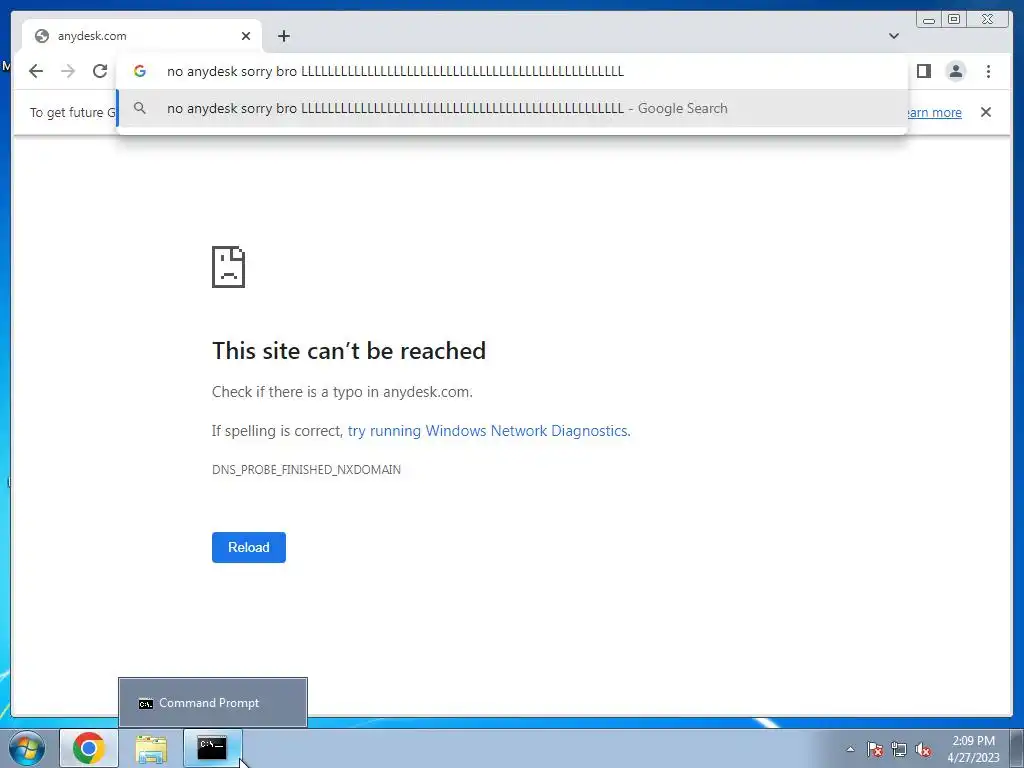Click into the address bar text
1024x768 pixels.
pyautogui.click(x=395, y=71)
